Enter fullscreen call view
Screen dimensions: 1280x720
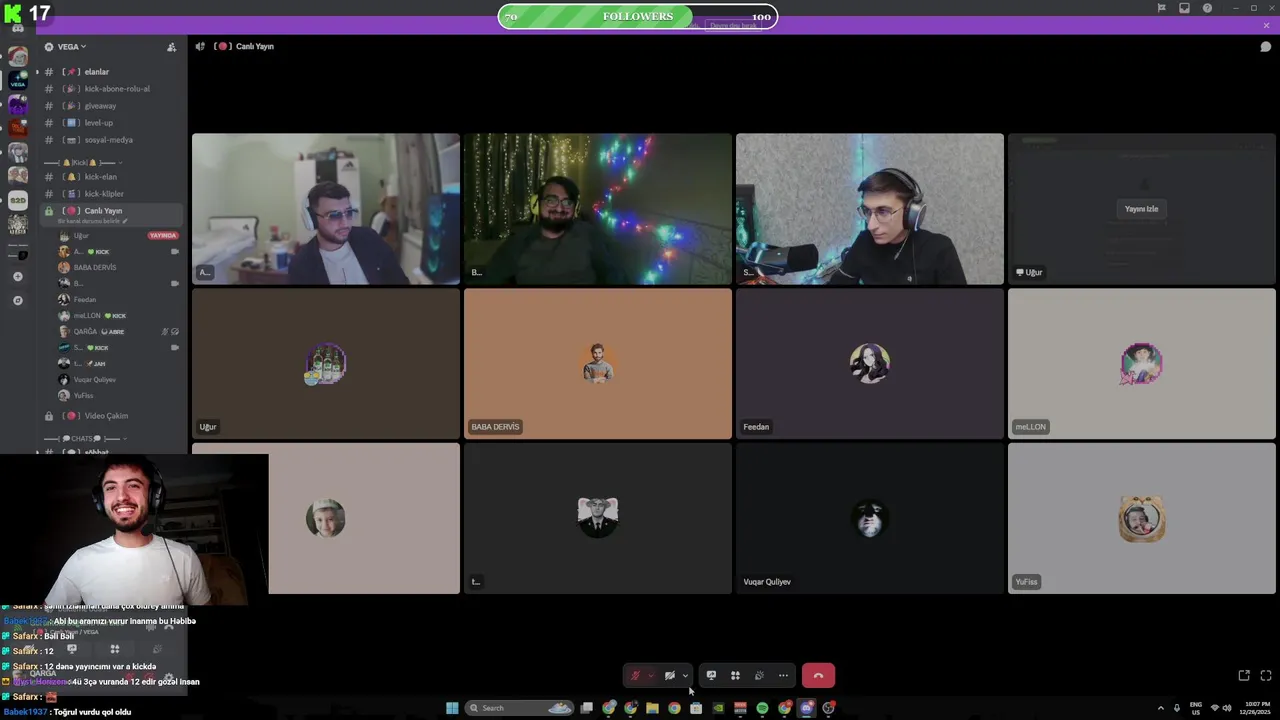[1266, 676]
